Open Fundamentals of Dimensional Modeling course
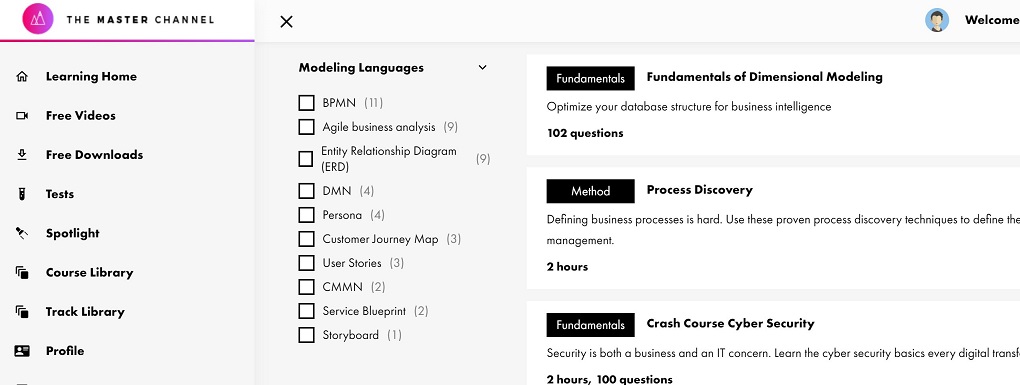The image size is (1020, 385). coord(764,77)
